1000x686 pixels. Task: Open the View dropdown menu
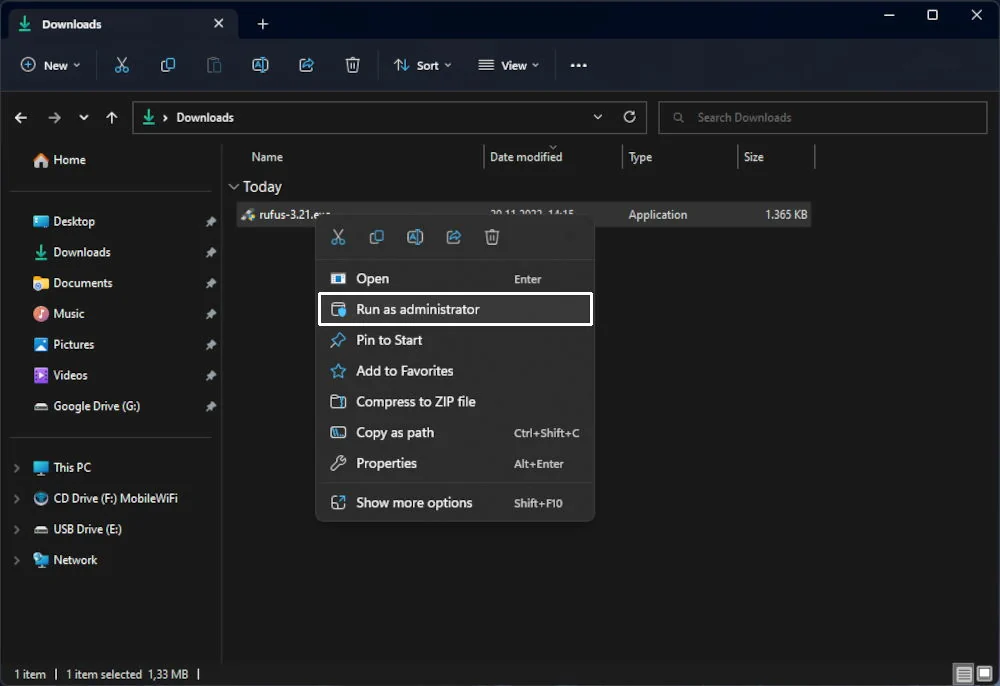(x=508, y=65)
